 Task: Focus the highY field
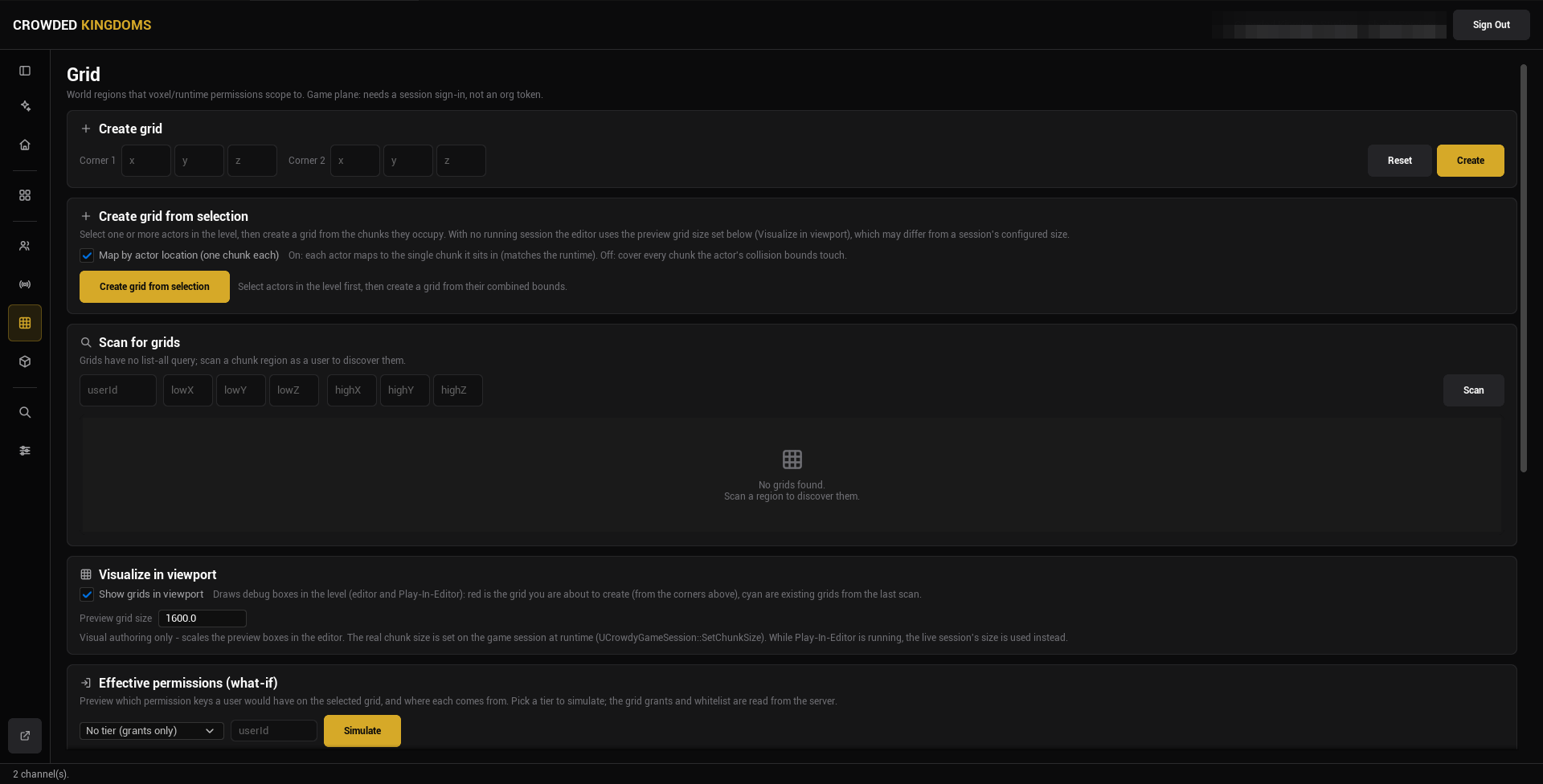pyautogui.click(x=405, y=390)
